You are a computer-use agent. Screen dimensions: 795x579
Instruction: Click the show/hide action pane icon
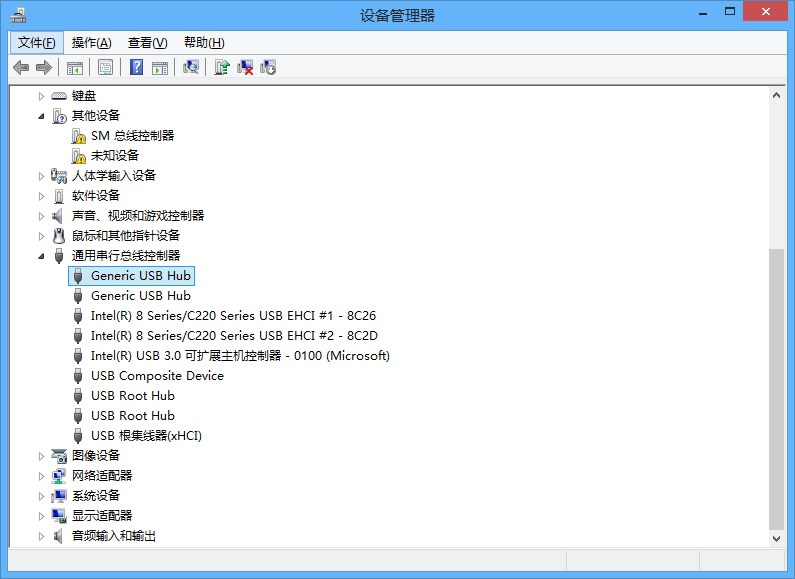click(x=160, y=67)
